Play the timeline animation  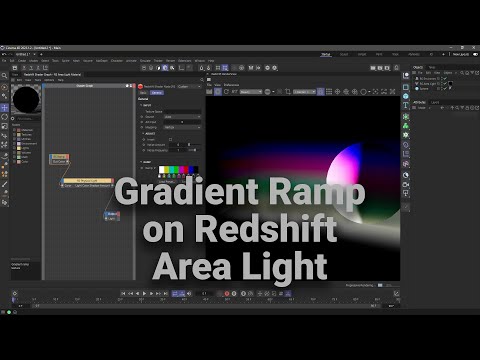coord(144,293)
